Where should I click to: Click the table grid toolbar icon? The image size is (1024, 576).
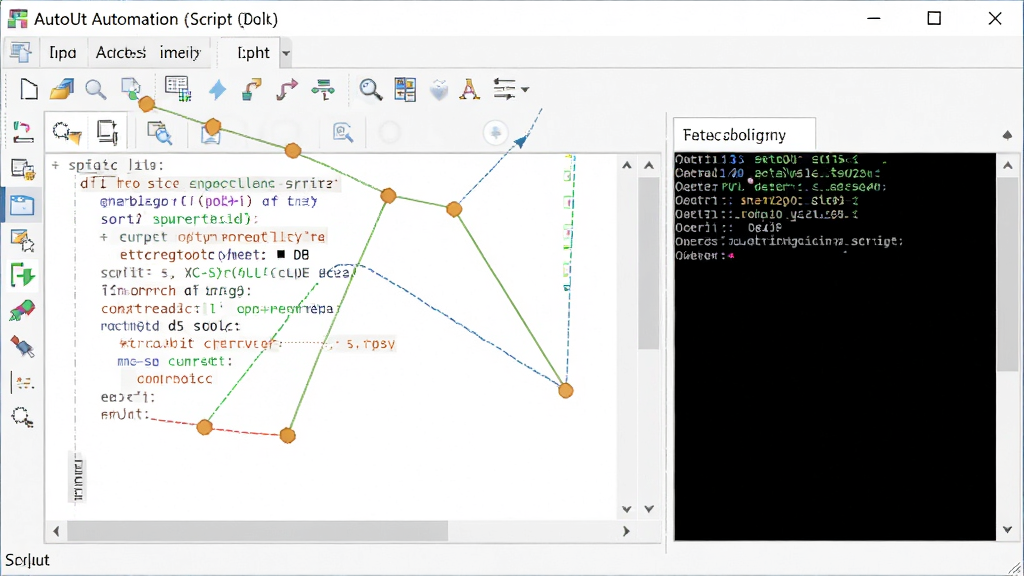point(178,89)
